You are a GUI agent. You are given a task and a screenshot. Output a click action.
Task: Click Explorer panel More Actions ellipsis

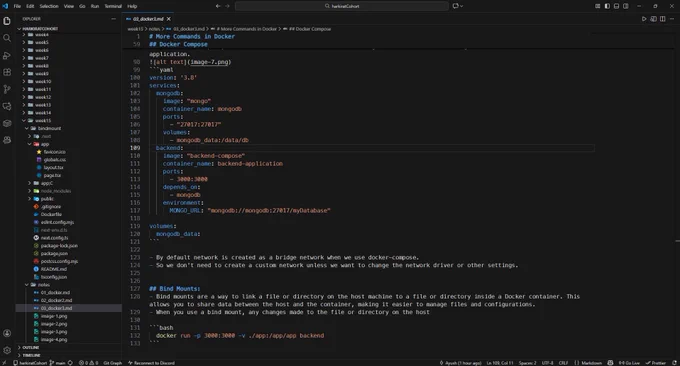pyautogui.click(x=114, y=19)
